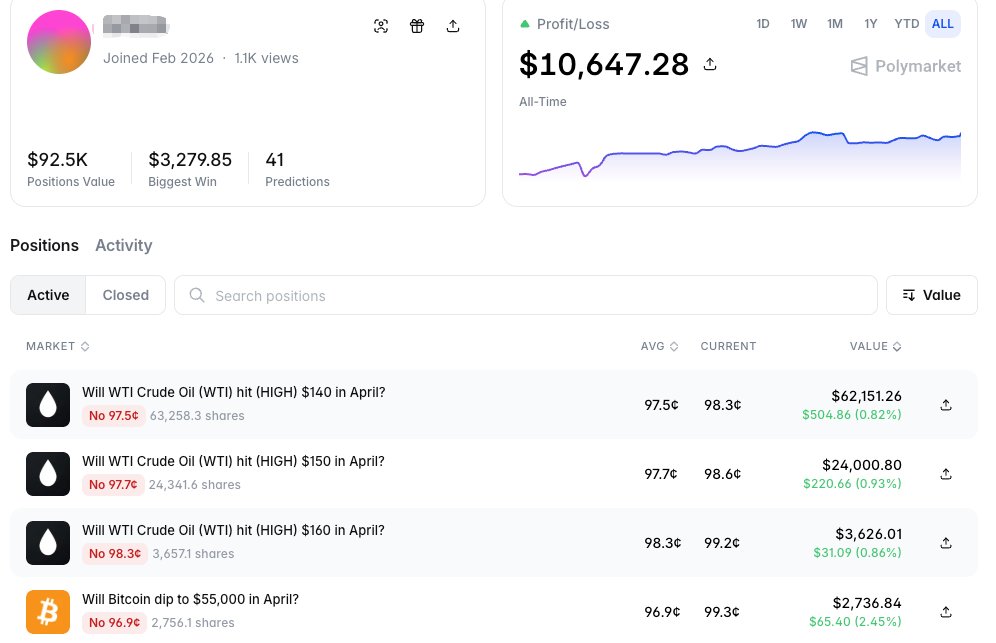Select the 1D profit timeframe
Viewport: 996px width, 643px height.
tap(763, 24)
